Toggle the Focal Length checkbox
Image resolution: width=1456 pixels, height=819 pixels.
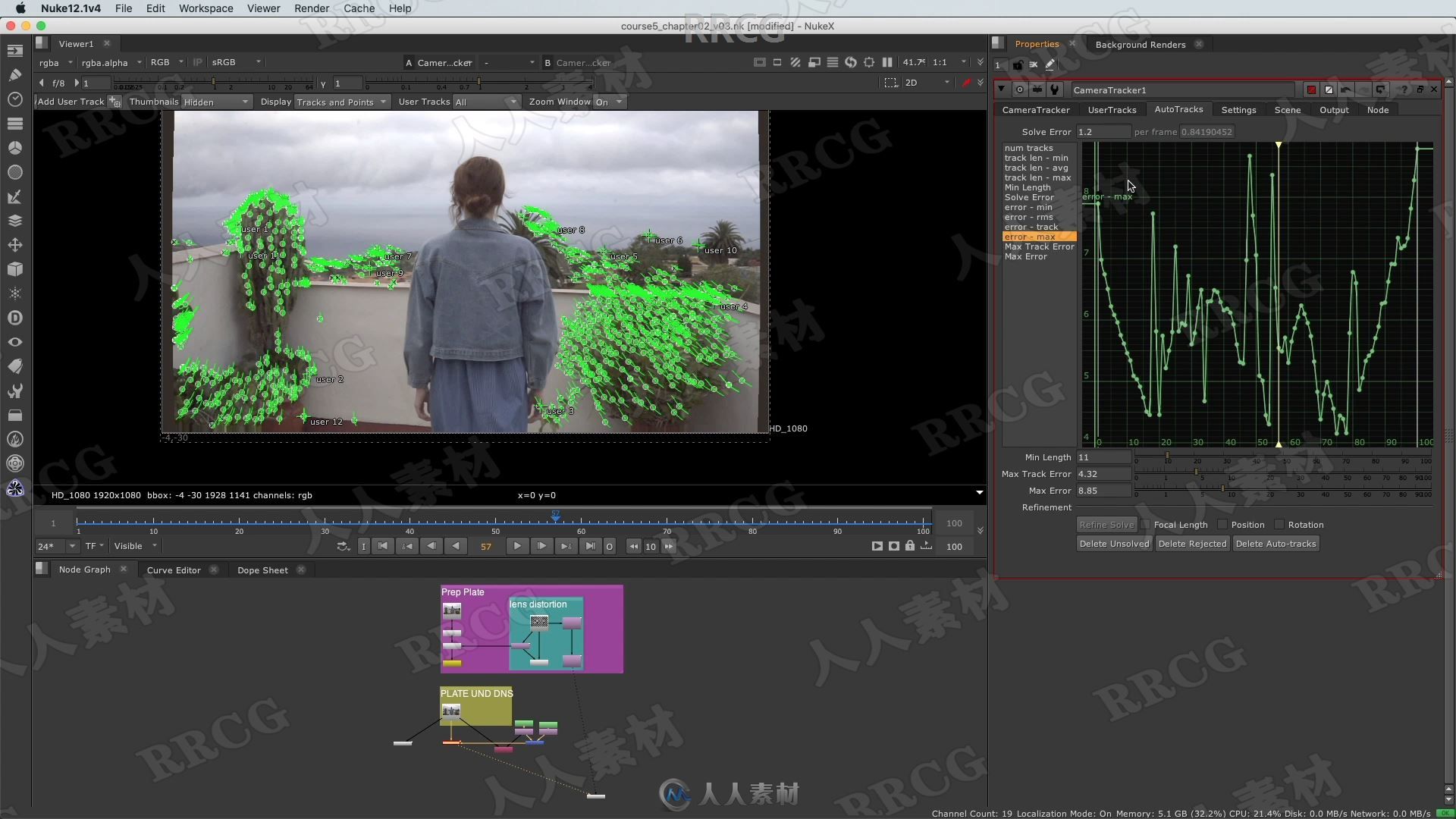point(1146,525)
